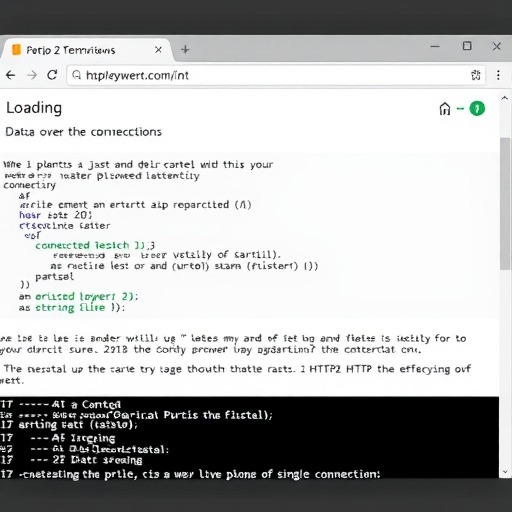Click the search icon in address bar

coord(77,75)
